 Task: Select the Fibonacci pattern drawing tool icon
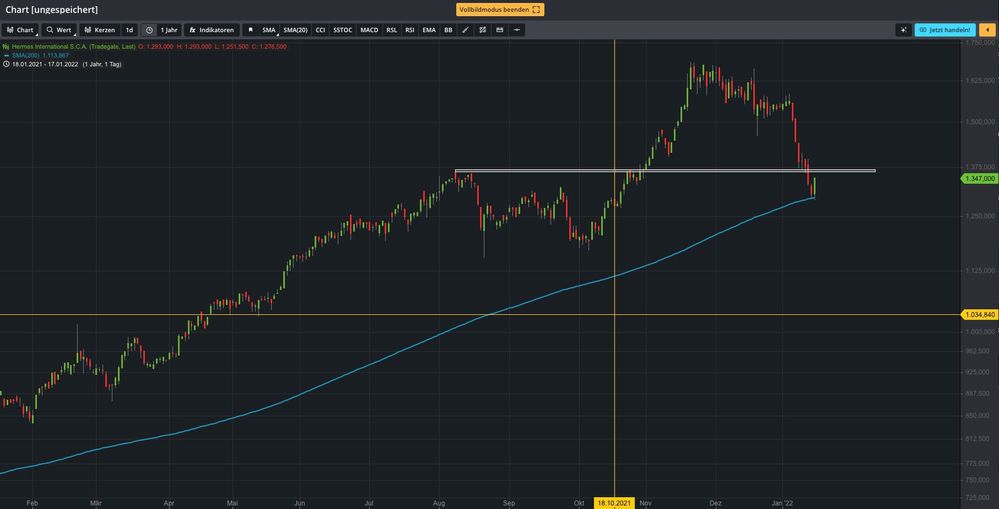coord(482,30)
